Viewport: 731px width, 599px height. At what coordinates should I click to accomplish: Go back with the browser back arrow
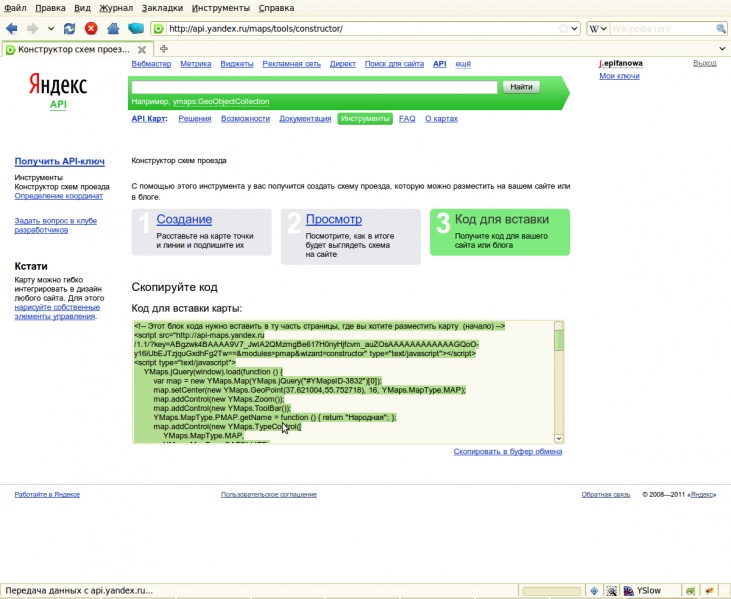click(11, 28)
